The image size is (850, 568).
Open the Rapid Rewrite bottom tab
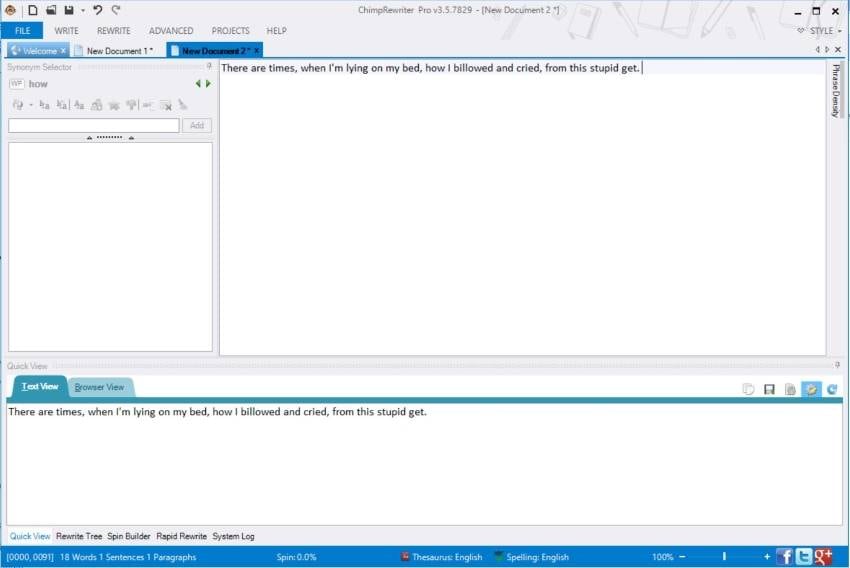tap(182, 536)
